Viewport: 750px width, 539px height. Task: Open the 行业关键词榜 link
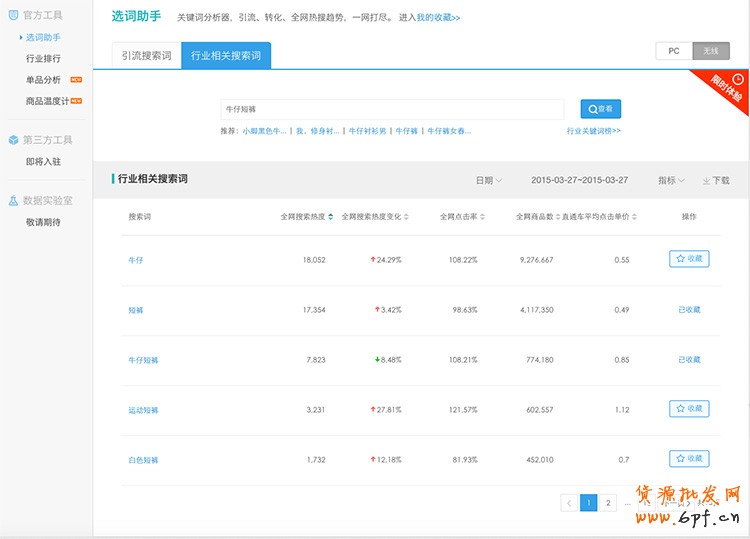594,131
